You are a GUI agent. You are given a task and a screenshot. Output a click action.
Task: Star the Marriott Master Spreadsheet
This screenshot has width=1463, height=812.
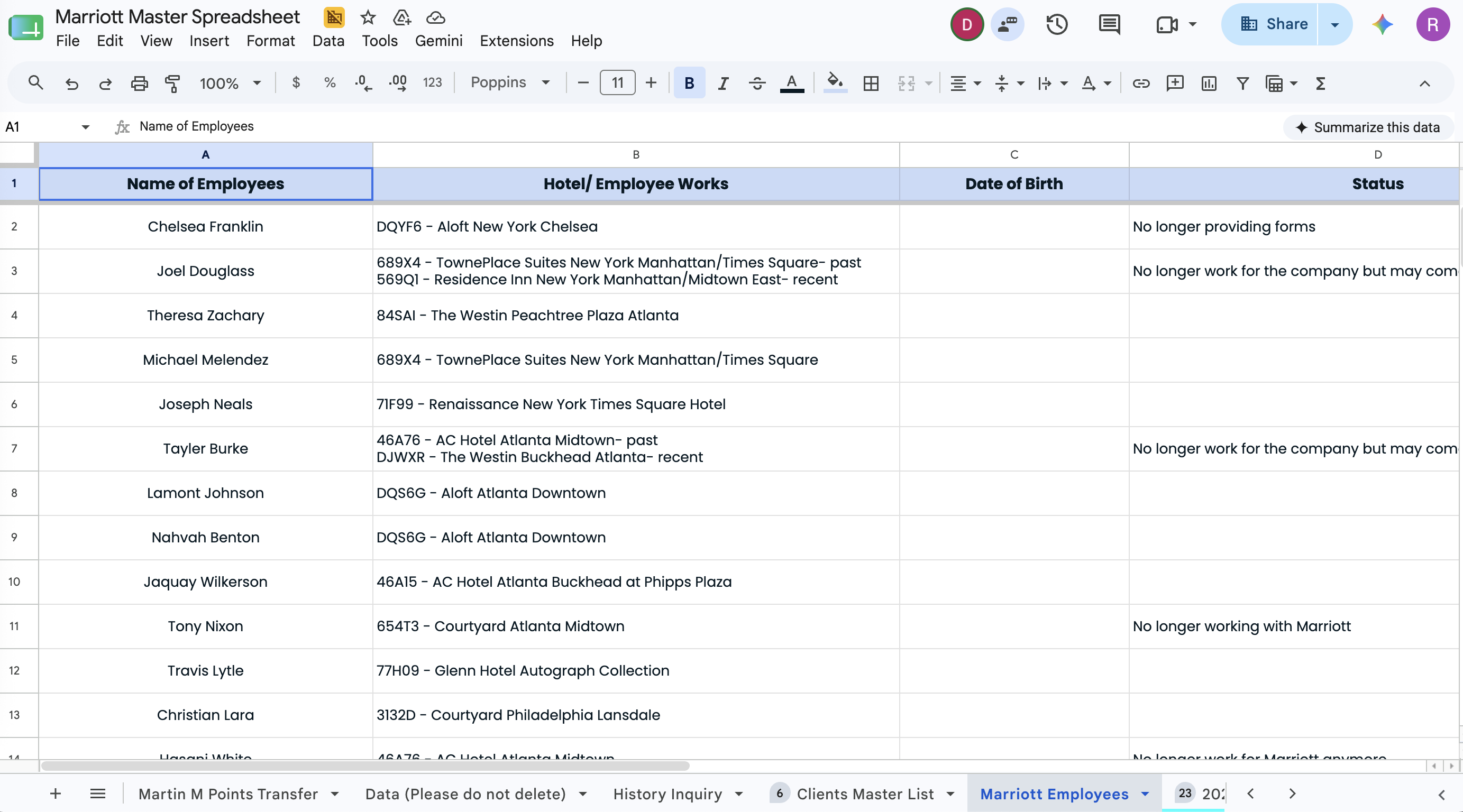[x=368, y=17]
